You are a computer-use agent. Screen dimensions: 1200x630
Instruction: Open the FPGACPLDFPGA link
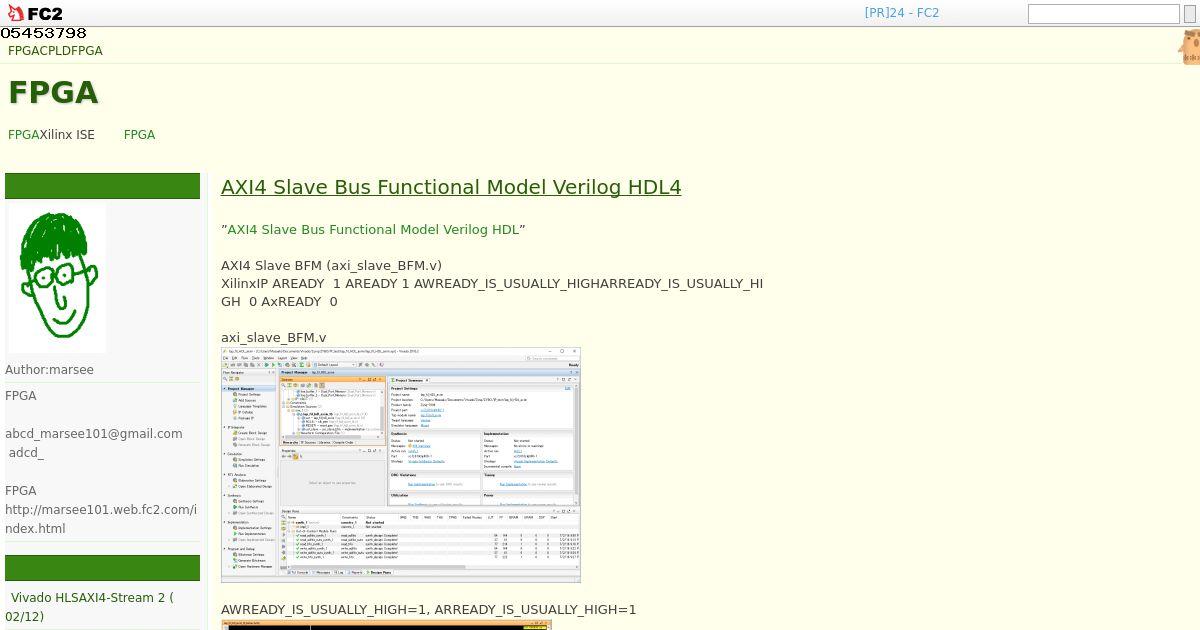coord(55,51)
